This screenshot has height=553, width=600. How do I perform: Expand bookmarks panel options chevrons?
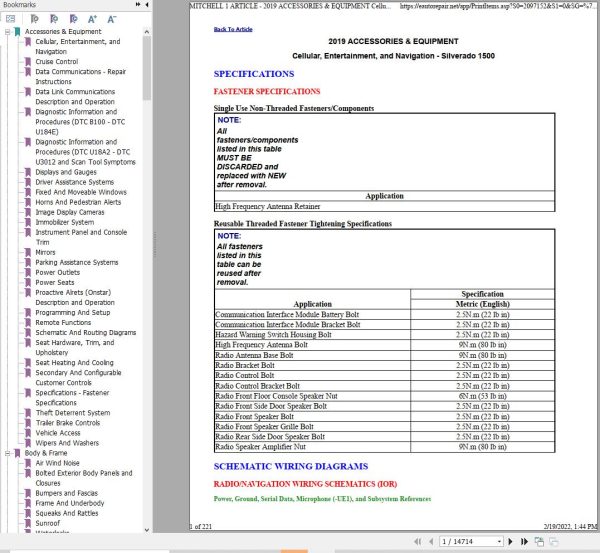tap(138, 5)
